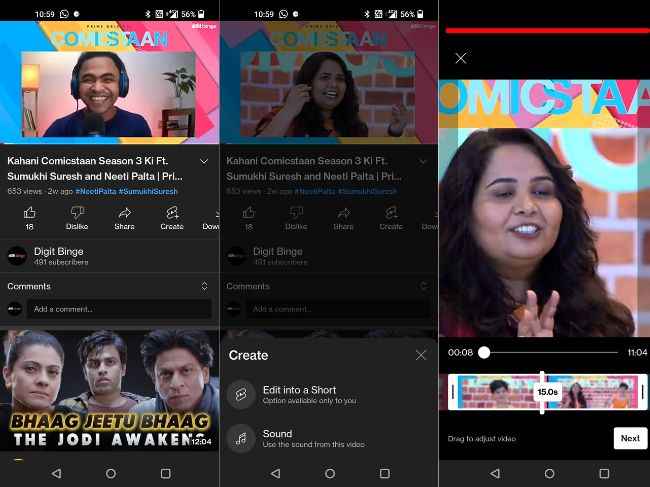Open Bhaag Jeetu Bhaag video thumbnail
650x487 pixels.
[x=109, y=390]
